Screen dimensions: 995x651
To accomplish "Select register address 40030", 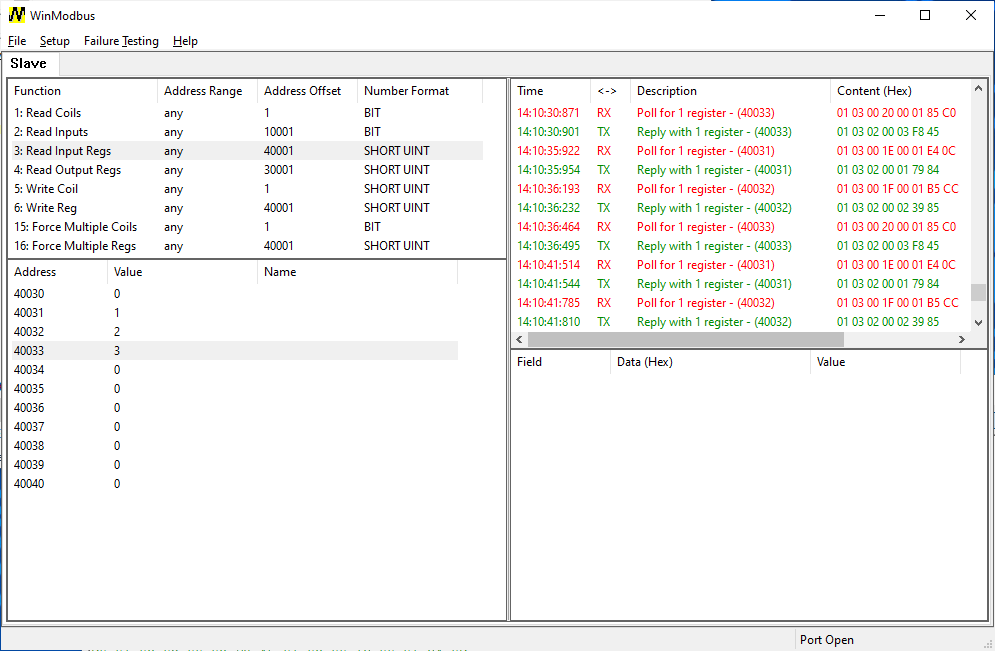I will click(235, 294).
